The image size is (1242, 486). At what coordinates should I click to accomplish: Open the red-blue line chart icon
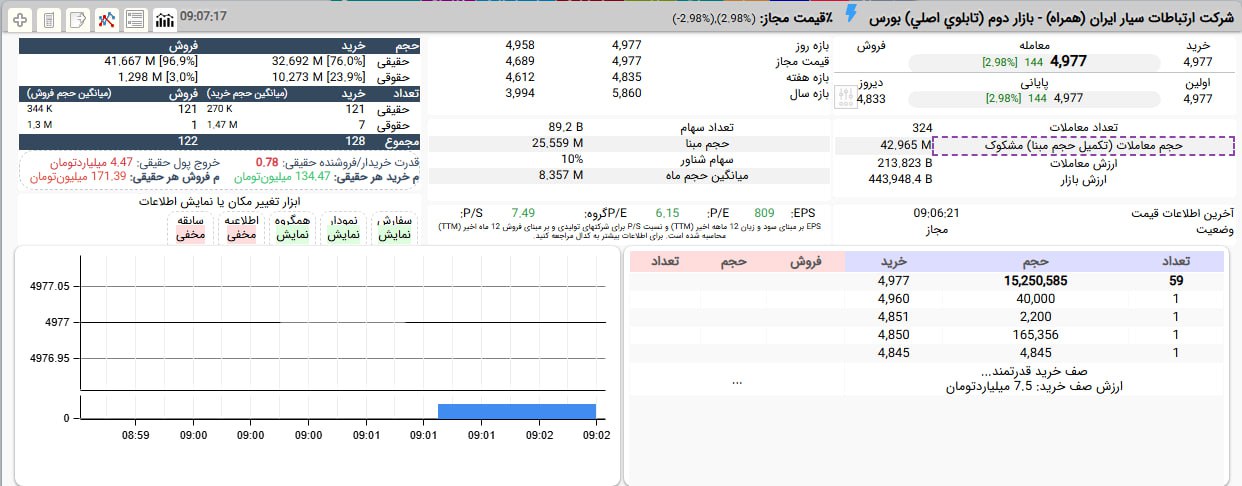107,19
